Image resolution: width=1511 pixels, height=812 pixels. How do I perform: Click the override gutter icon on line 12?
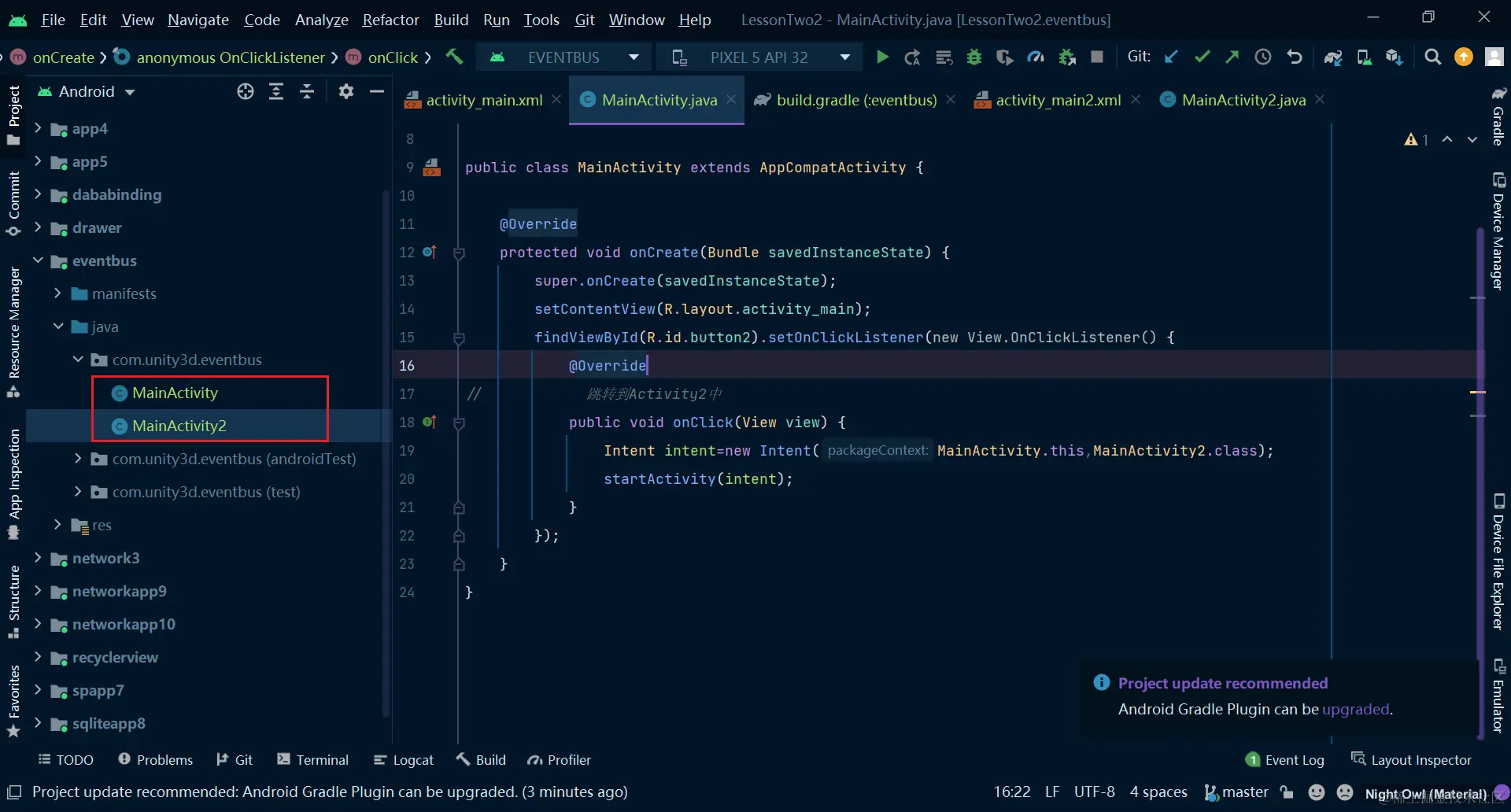pyautogui.click(x=430, y=252)
